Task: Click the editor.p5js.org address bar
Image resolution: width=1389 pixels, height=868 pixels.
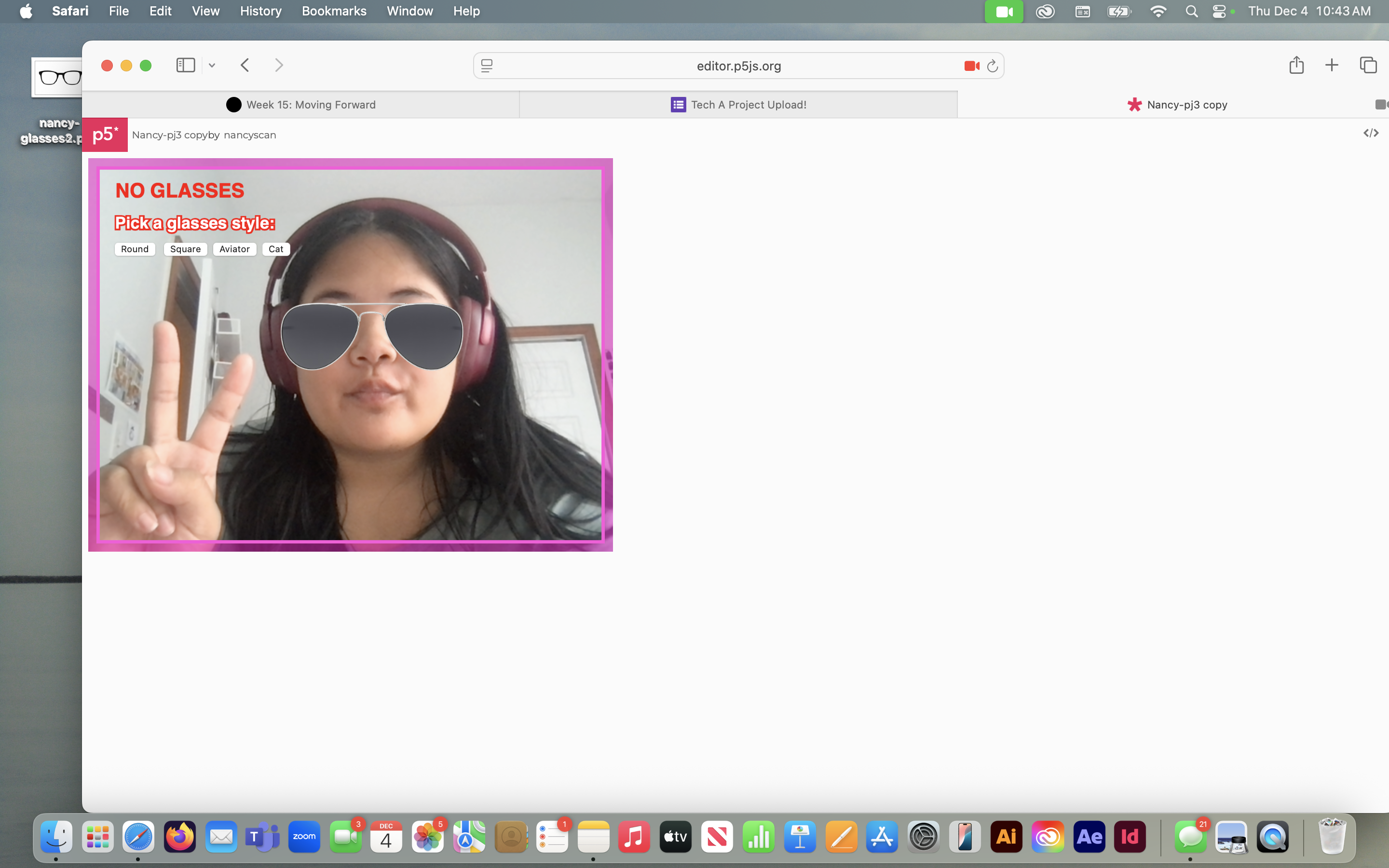Action: tap(738, 66)
